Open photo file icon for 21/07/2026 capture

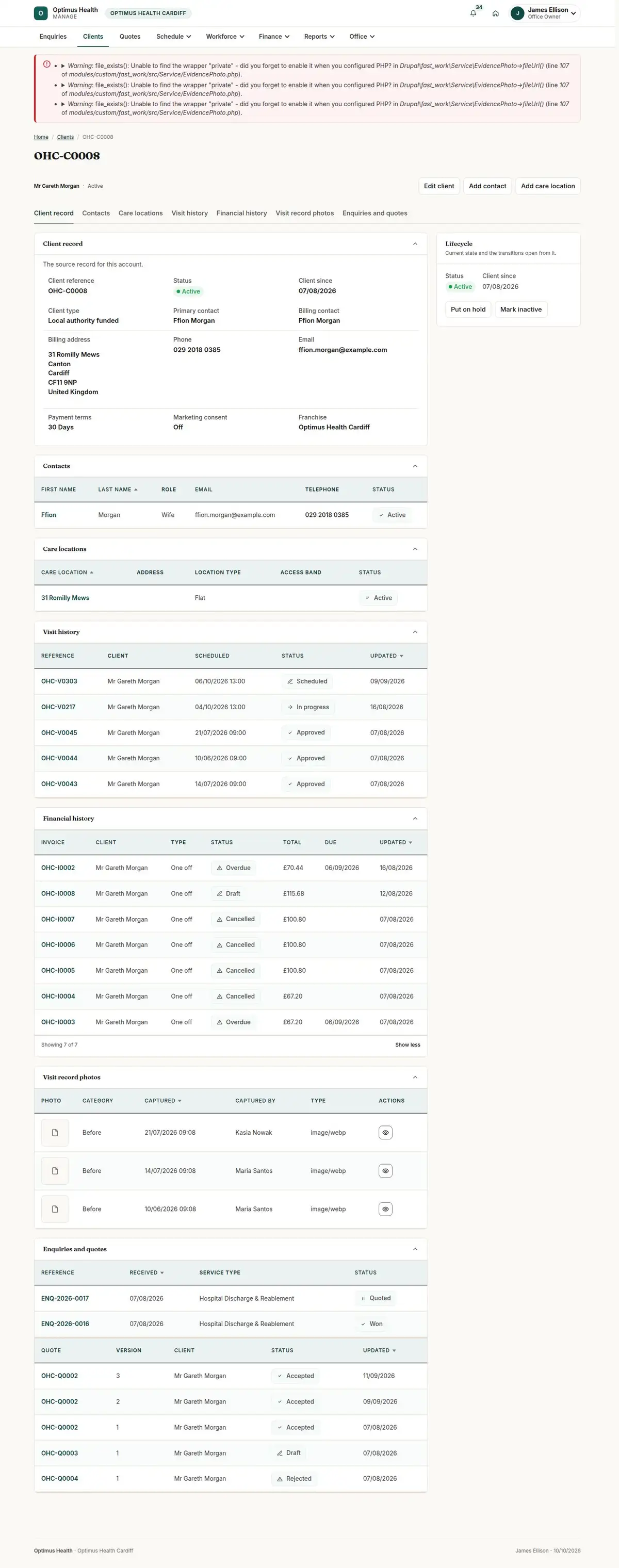click(55, 1133)
